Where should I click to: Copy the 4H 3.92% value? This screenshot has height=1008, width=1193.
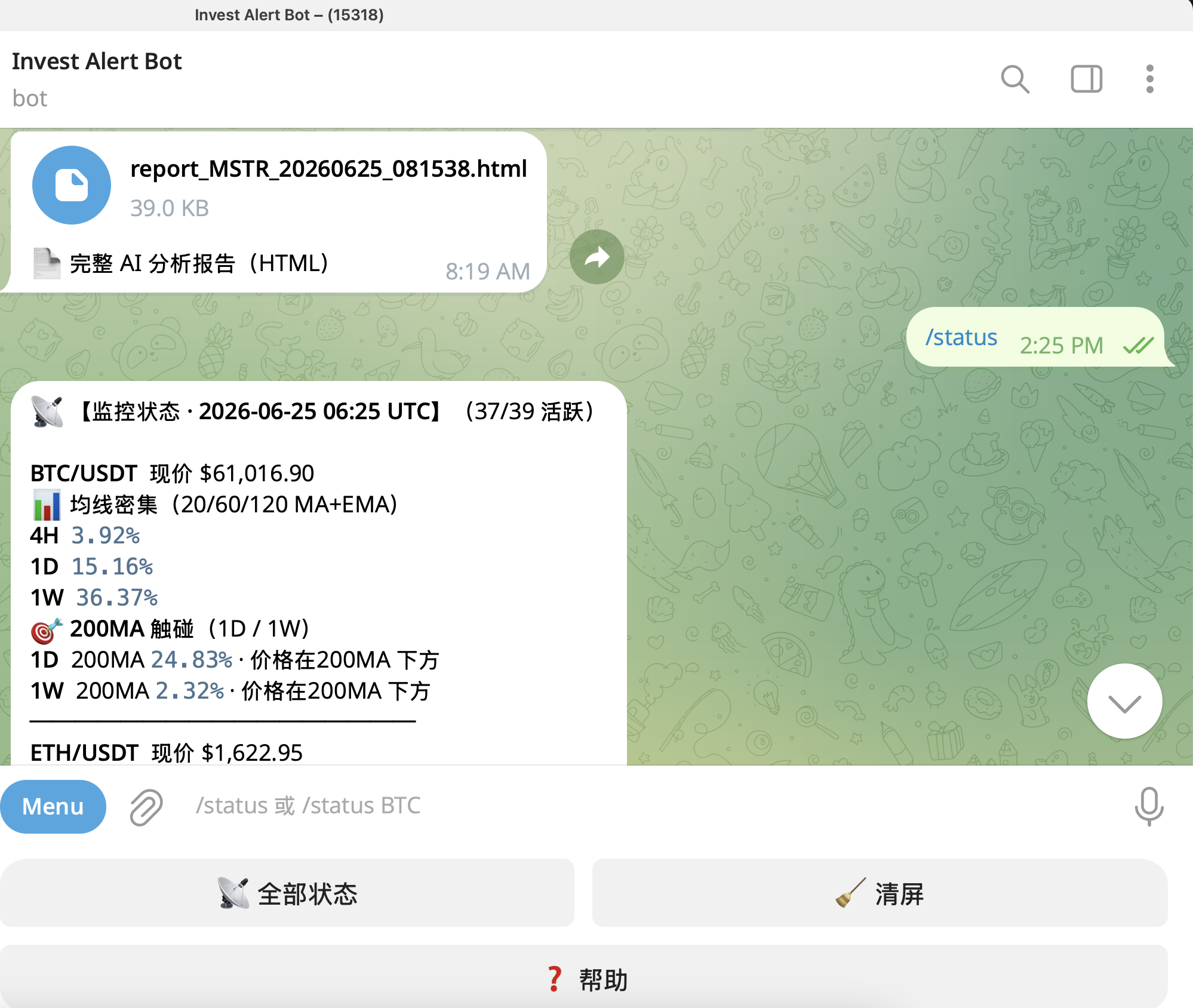point(105,536)
